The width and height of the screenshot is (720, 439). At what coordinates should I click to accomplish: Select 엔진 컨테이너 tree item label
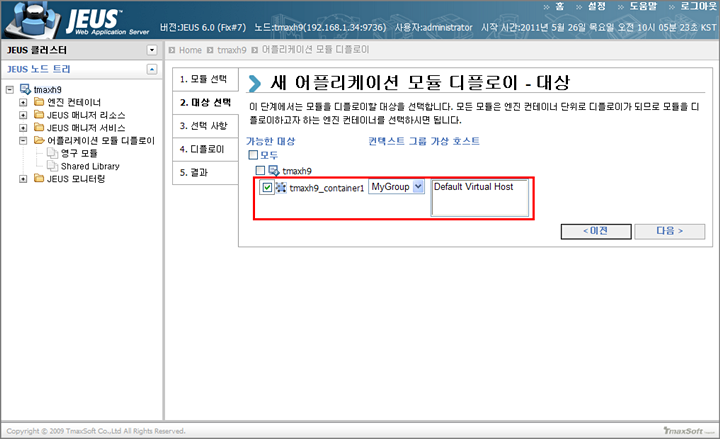(74, 102)
